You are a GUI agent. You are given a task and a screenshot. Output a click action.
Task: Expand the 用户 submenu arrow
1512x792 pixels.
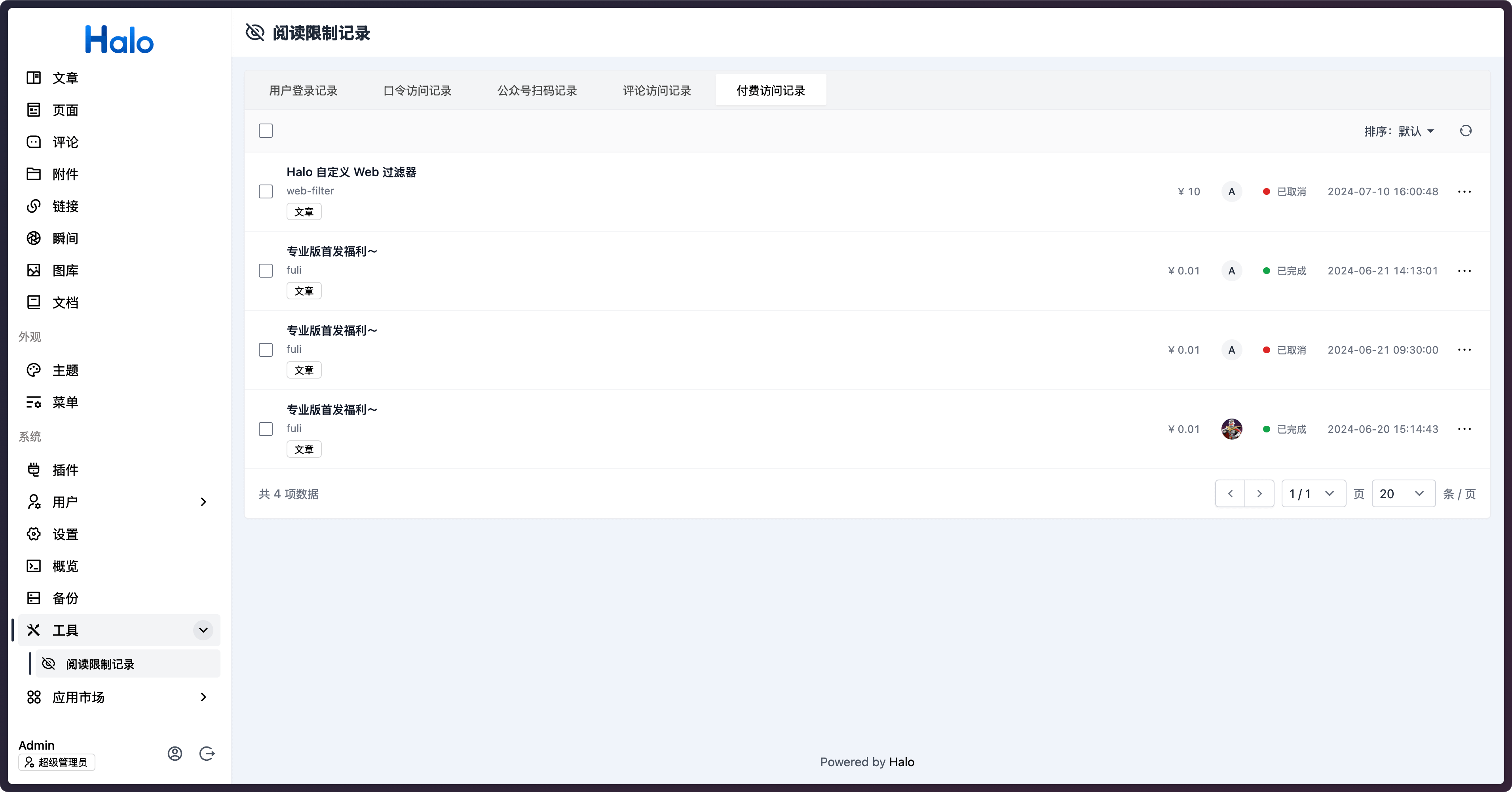coord(203,502)
